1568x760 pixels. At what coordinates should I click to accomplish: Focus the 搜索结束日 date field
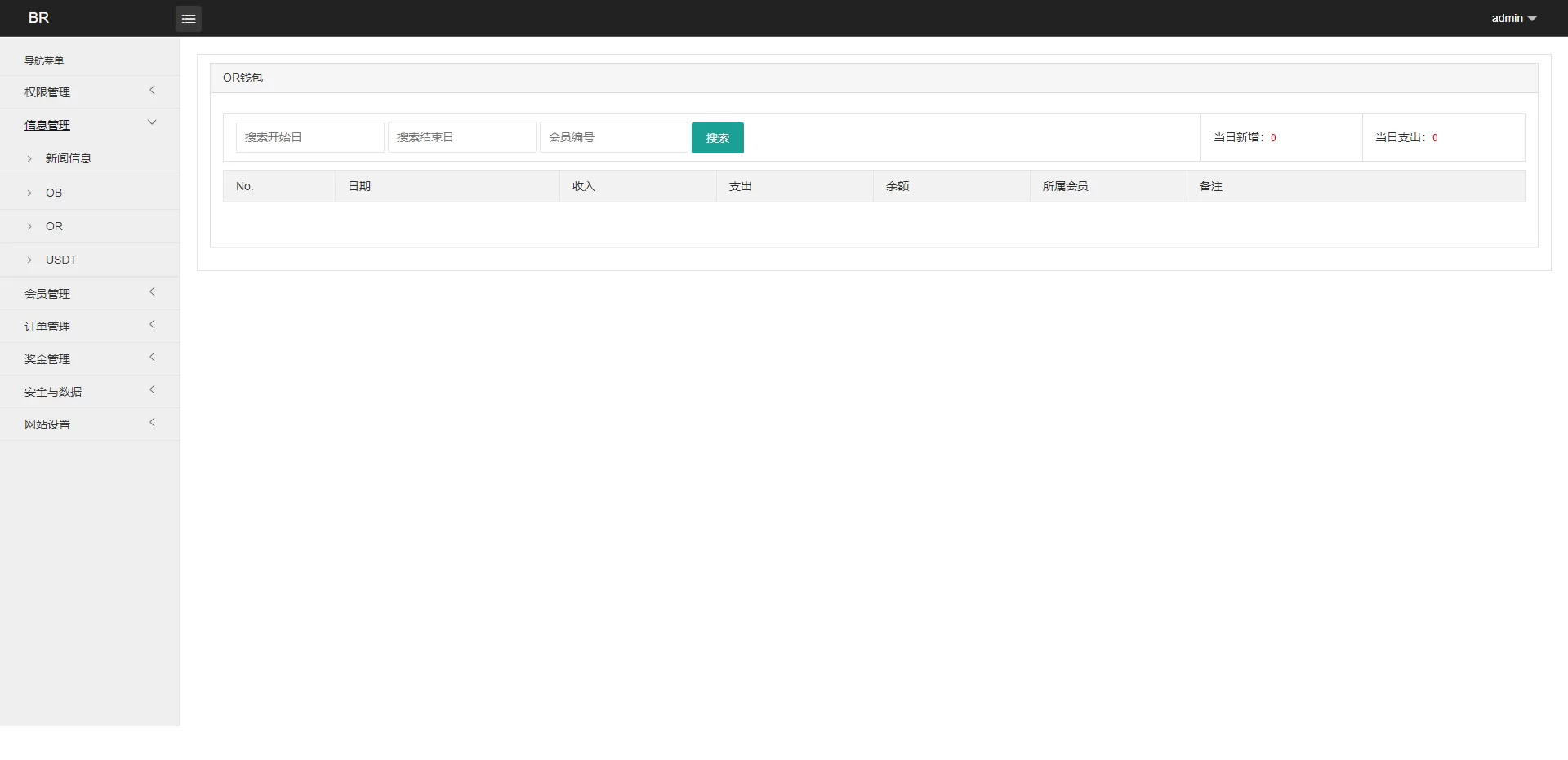tap(461, 137)
